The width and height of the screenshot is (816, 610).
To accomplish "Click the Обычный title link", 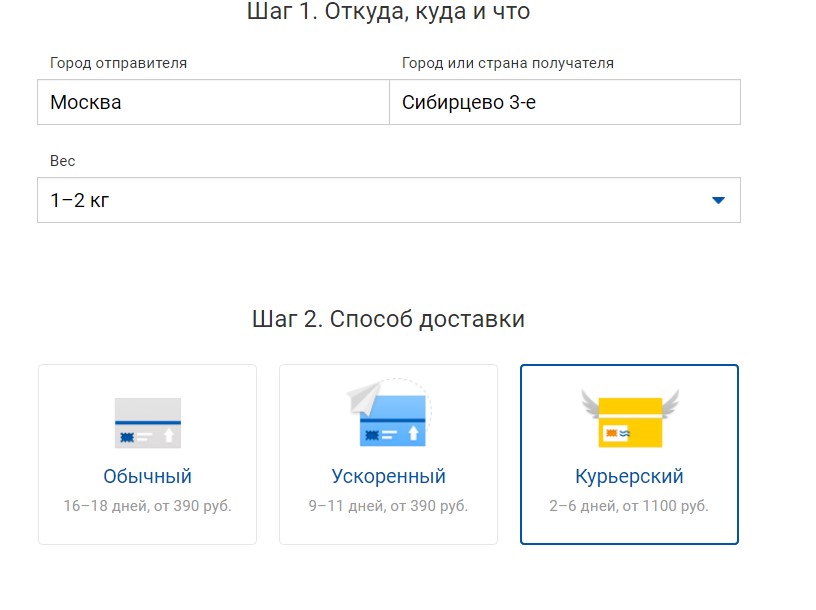I will [147, 476].
